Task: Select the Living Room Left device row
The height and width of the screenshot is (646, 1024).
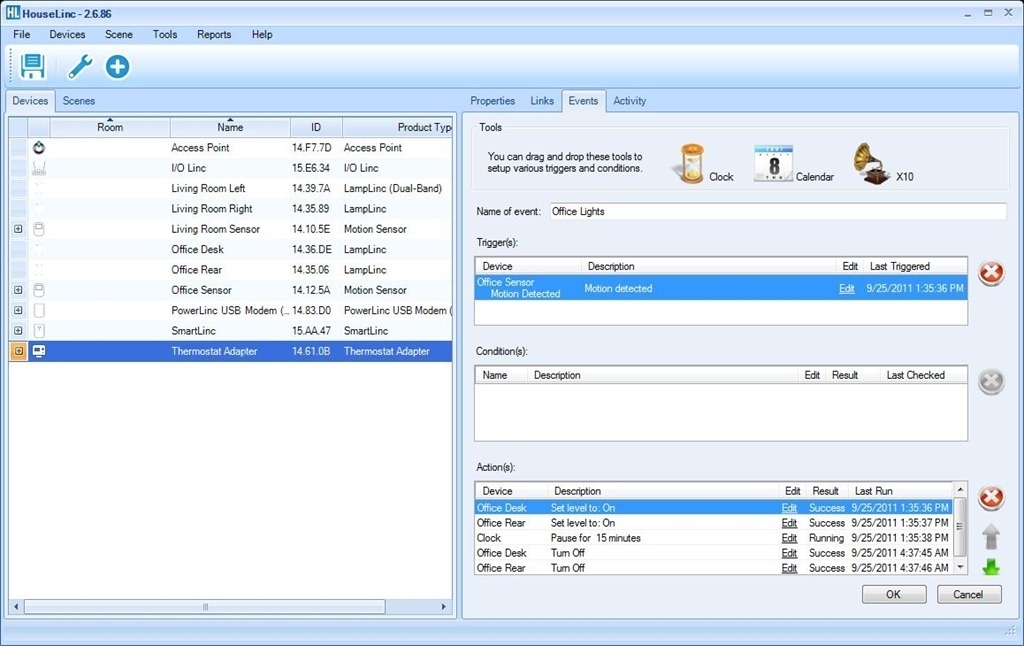Action: click(x=230, y=188)
